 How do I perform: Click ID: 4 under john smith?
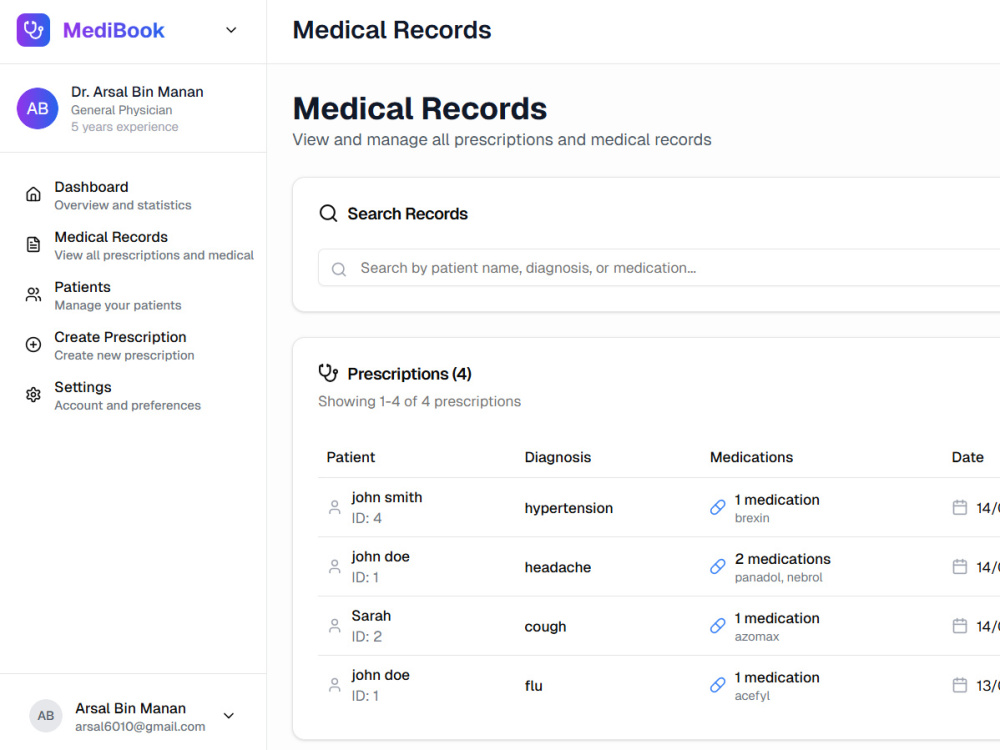[366, 518]
